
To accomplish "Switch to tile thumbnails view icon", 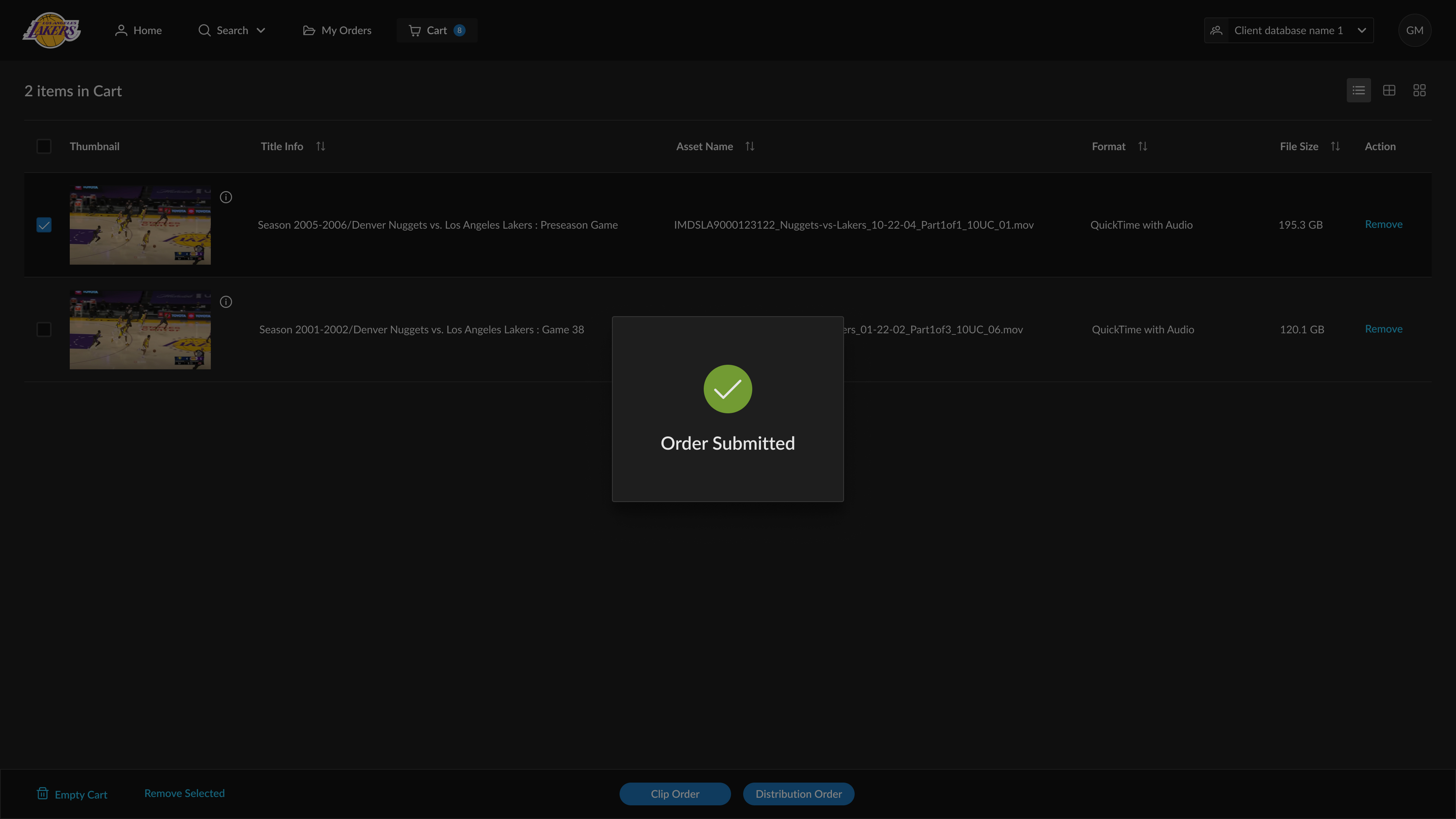I will [1419, 91].
